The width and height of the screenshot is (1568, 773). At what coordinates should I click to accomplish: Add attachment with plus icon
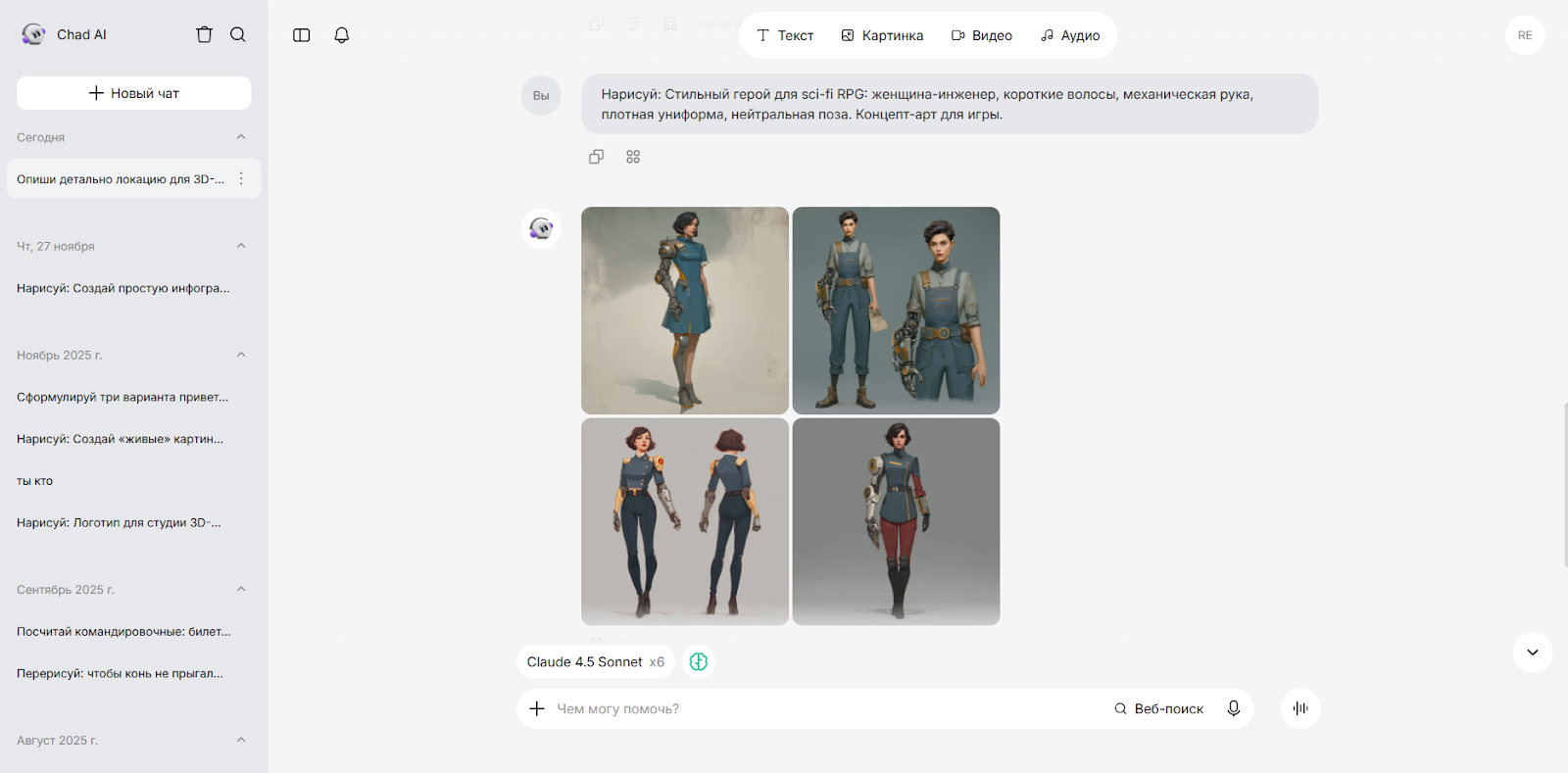(537, 708)
